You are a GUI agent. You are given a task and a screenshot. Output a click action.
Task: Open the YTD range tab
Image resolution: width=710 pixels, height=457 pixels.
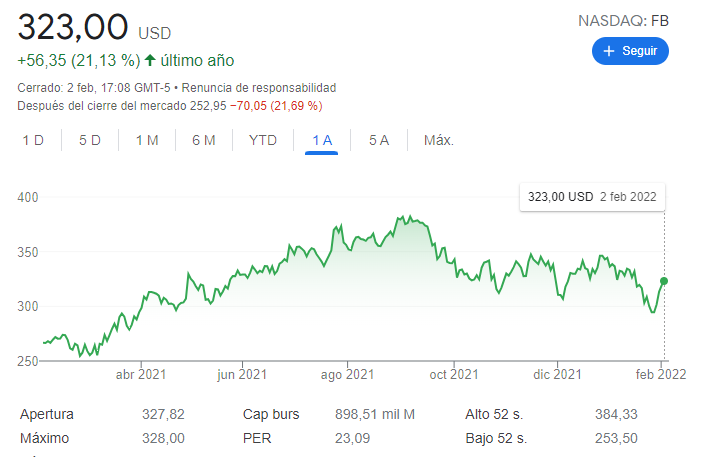(x=263, y=140)
